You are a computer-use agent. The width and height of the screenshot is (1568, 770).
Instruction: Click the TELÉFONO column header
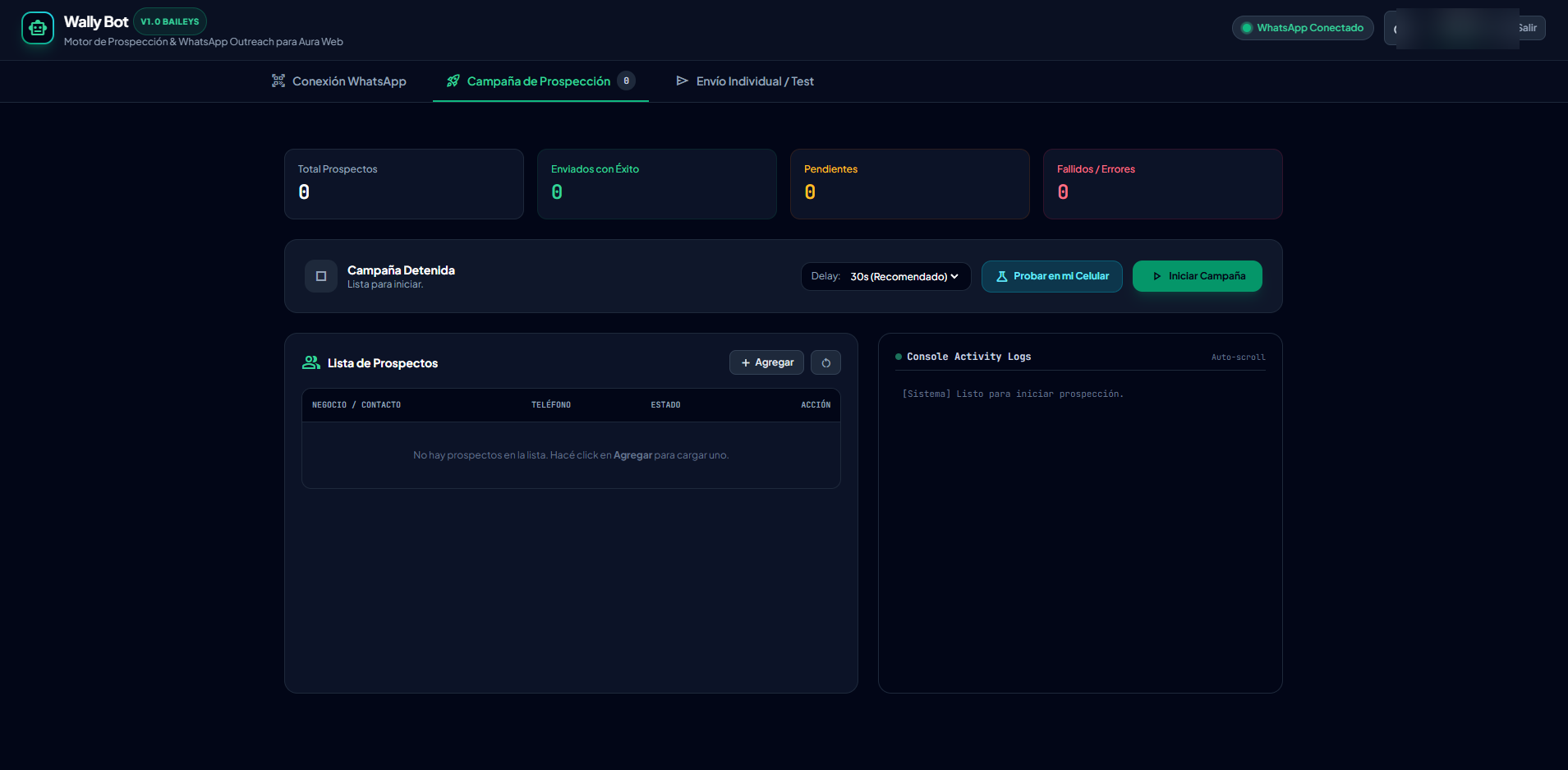(551, 405)
